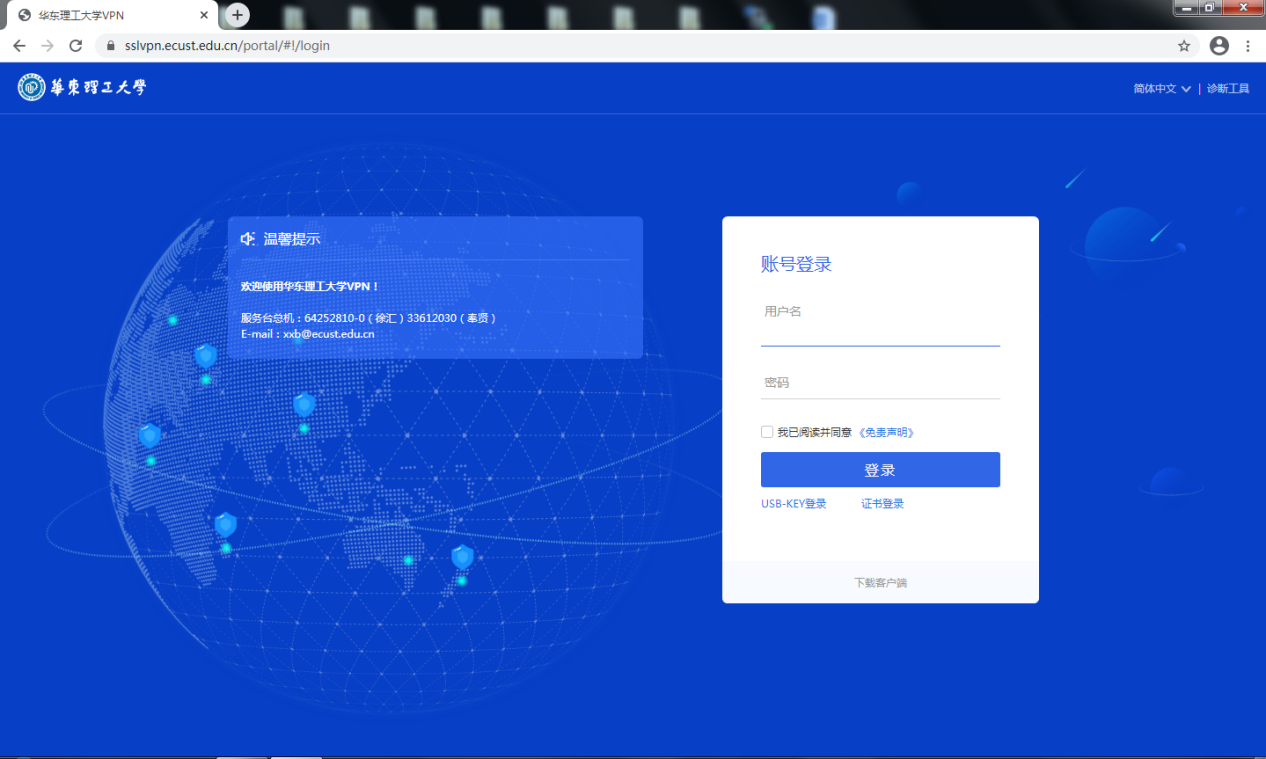Close the 华东理工大学VPN tab
This screenshot has height=759, width=1266.
(x=204, y=15)
